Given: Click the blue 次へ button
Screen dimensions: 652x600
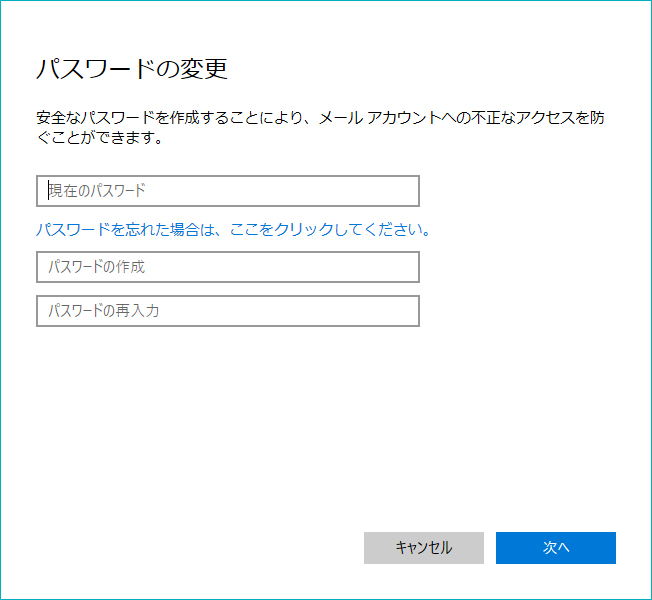Looking at the screenshot, I should click(x=555, y=547).
